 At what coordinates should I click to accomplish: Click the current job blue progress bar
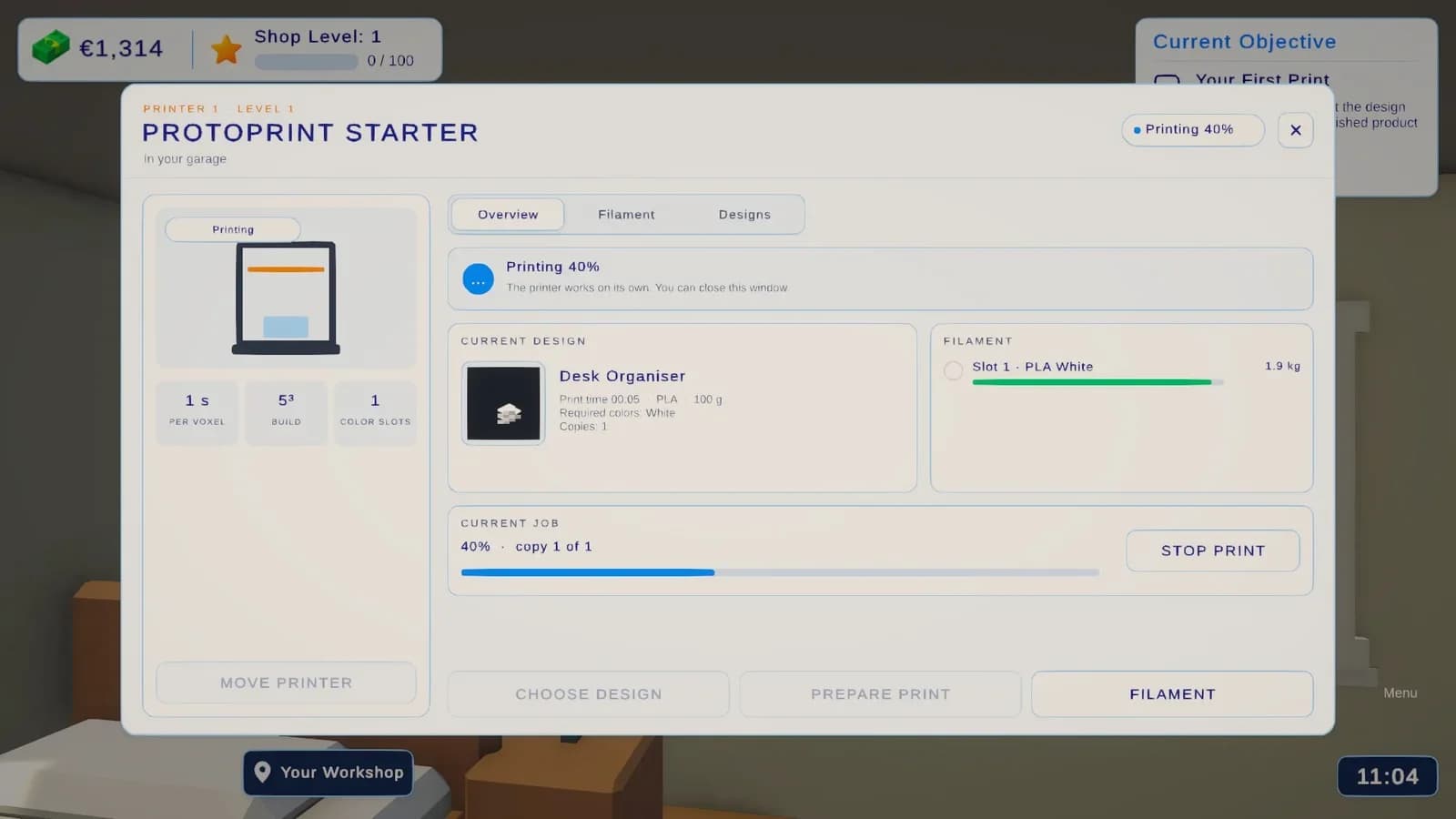click(780, 572)
